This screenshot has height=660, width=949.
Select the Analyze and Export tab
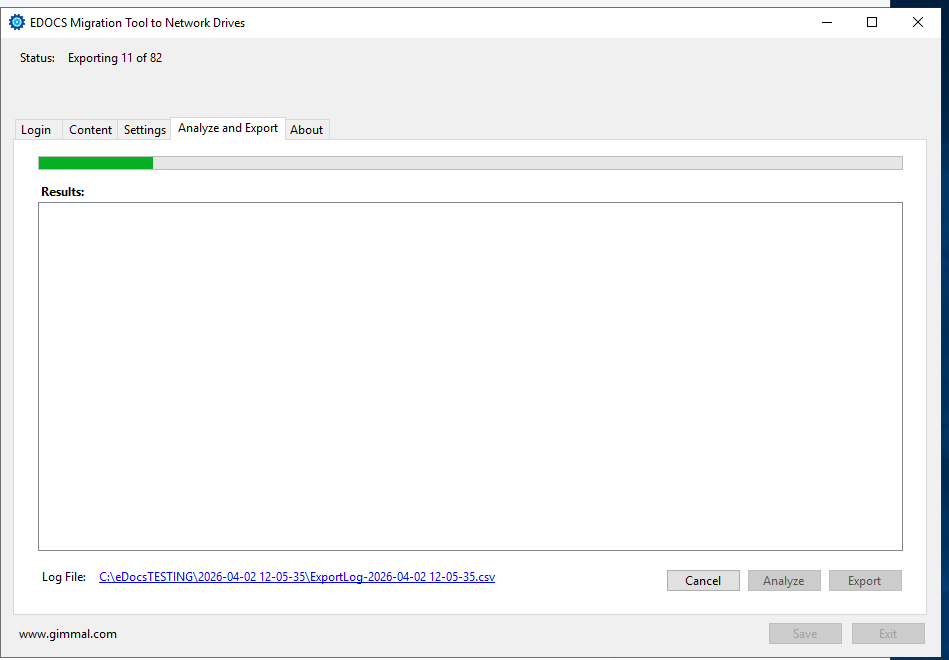coord(228,128)
